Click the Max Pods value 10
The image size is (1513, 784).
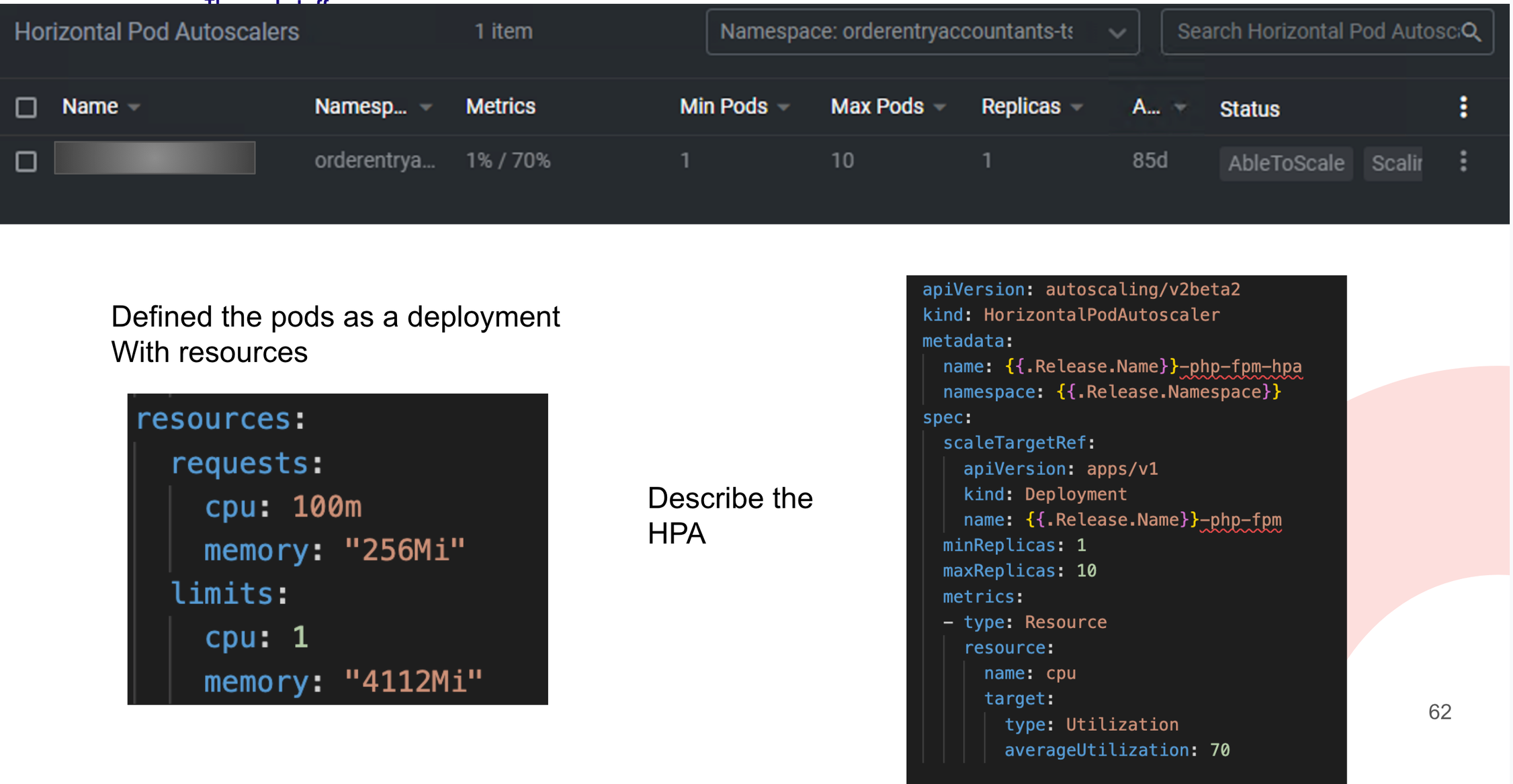(842, 161)
